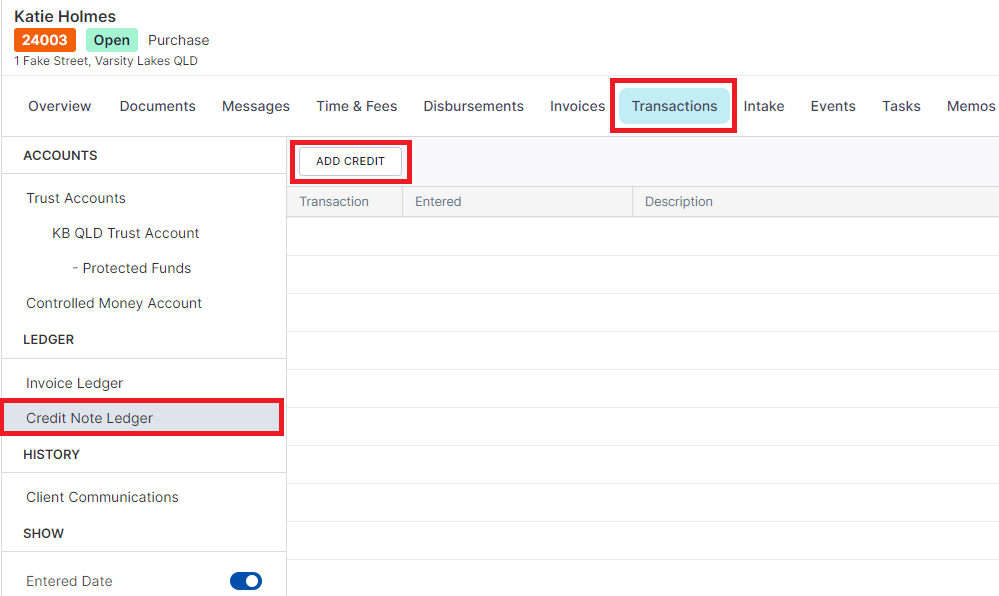This screenshot has height=596, width=999.
Task: Click the SHOW section heading
Action: click(x=43, y=534)
